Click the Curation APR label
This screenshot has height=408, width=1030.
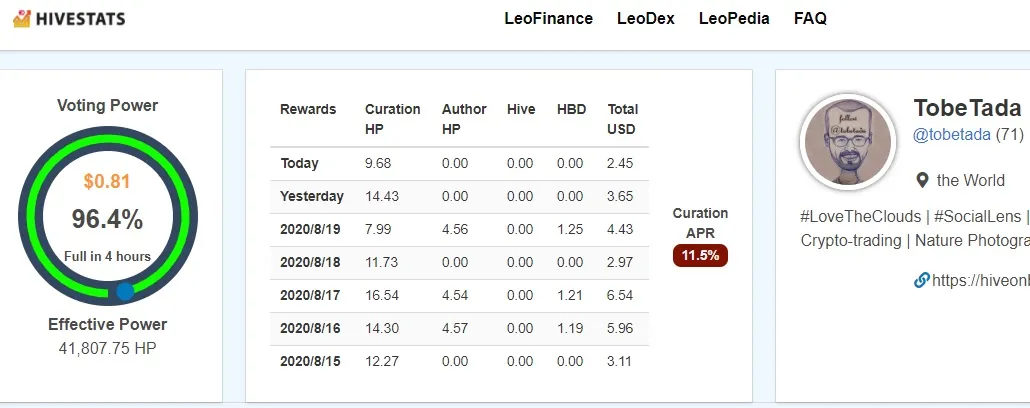click(x=700, y=223)
